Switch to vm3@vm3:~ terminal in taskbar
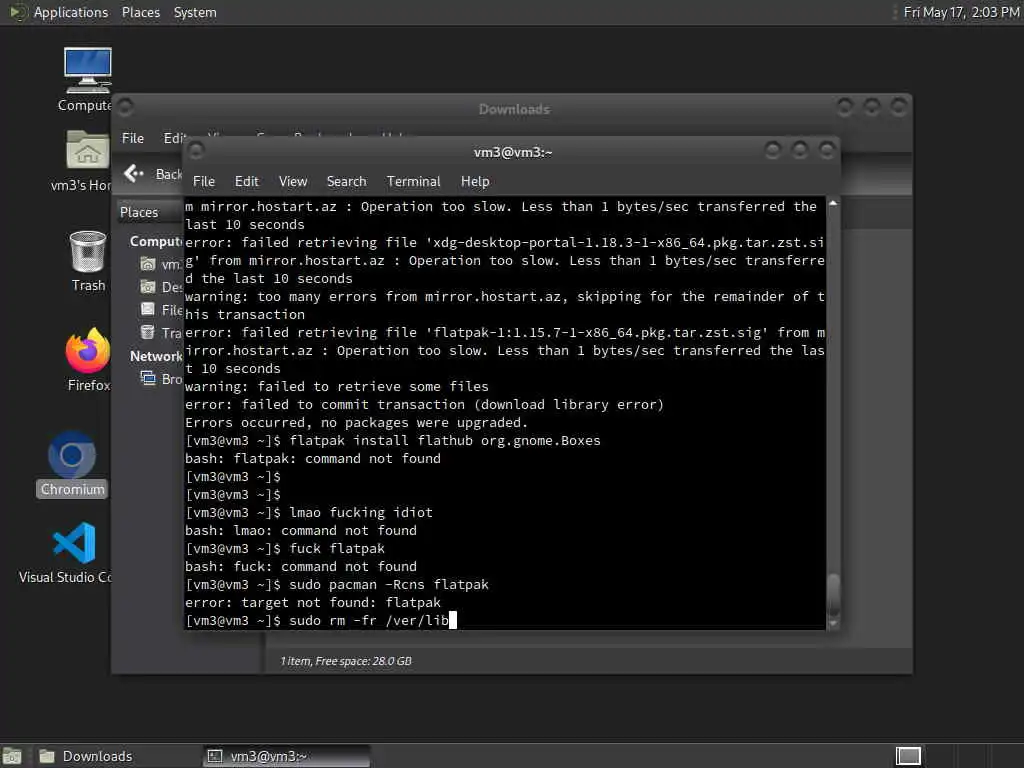The width and height of the screenshot is (1024, 768). click(286, 756)
